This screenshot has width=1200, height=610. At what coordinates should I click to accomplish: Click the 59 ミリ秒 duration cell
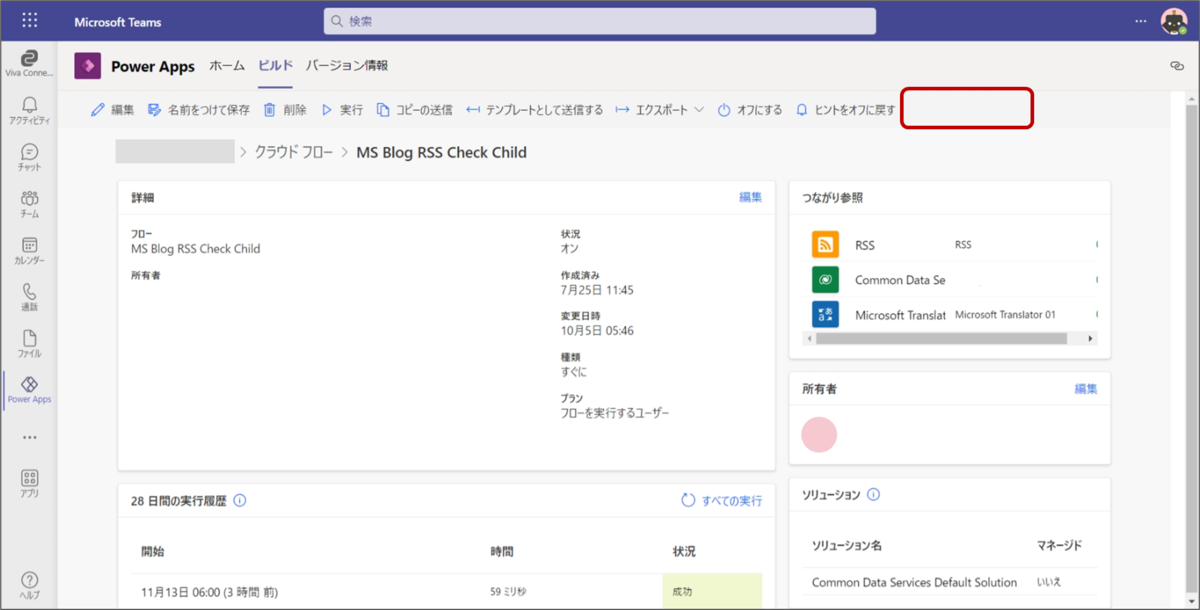507,592
